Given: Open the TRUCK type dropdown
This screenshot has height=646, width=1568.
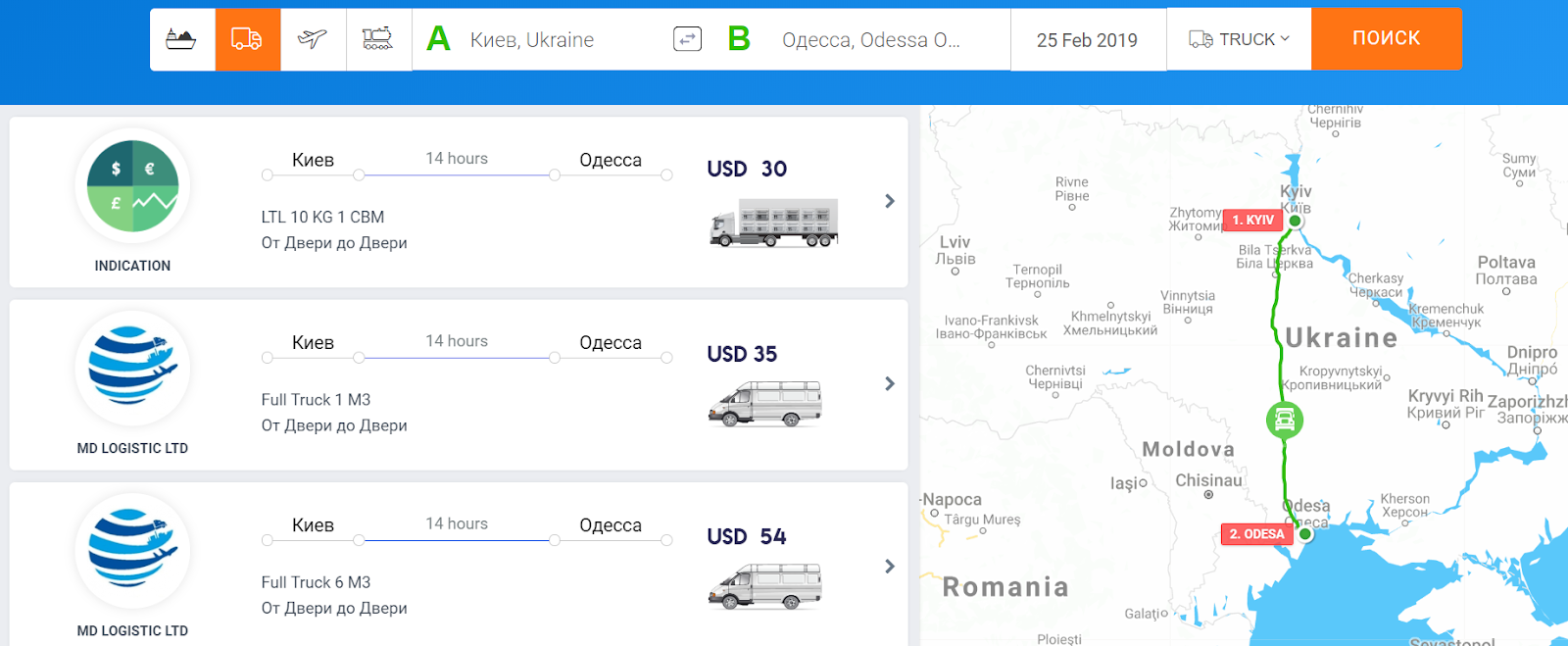Looking at the screenshot, I should [1239, 39].
